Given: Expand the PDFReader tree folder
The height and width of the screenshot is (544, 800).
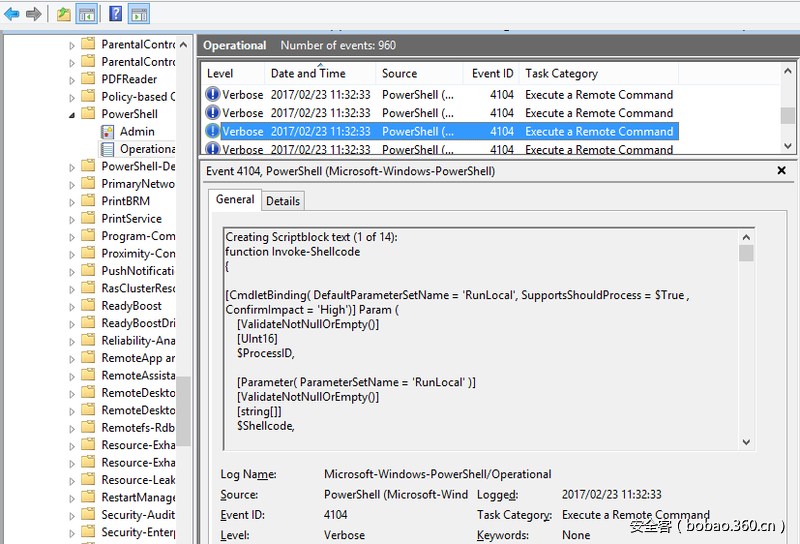Looking at the screenshot, I should tap(72, 80).
